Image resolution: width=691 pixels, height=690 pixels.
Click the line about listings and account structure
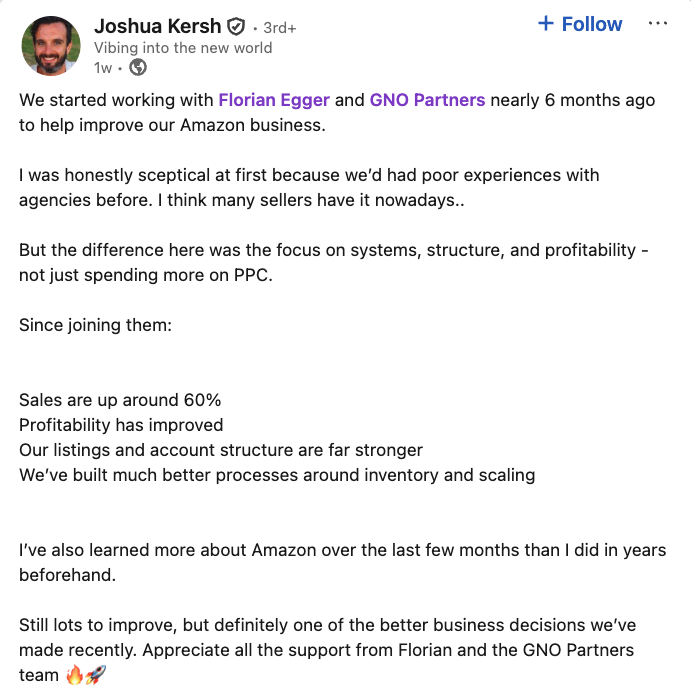(x=221, y=450)
